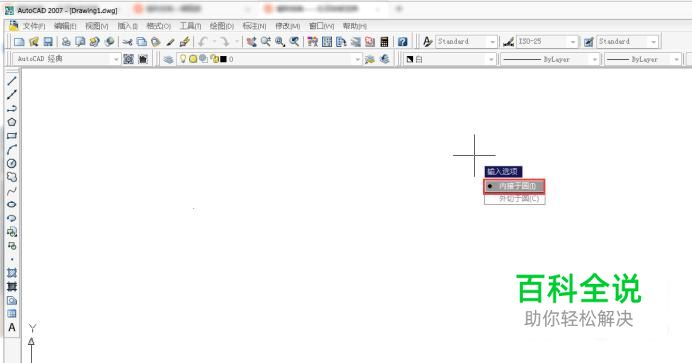Select the Polyline tool

(x=12, y=108)
